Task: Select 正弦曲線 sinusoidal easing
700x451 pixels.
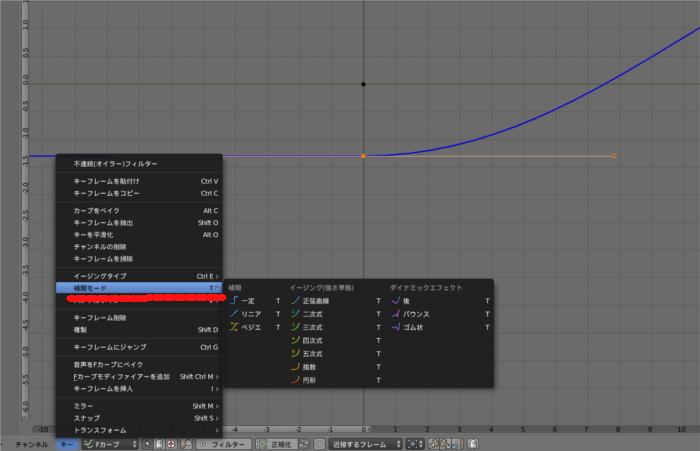Action: (x=336, y=301)
